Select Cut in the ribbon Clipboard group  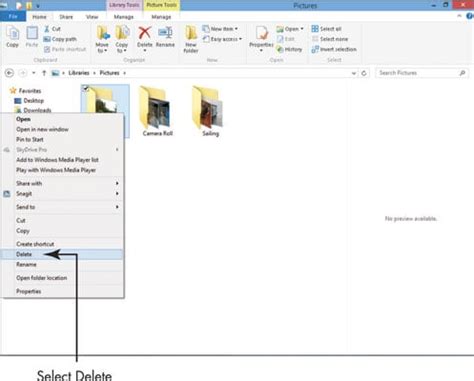(x=52, y=29)
